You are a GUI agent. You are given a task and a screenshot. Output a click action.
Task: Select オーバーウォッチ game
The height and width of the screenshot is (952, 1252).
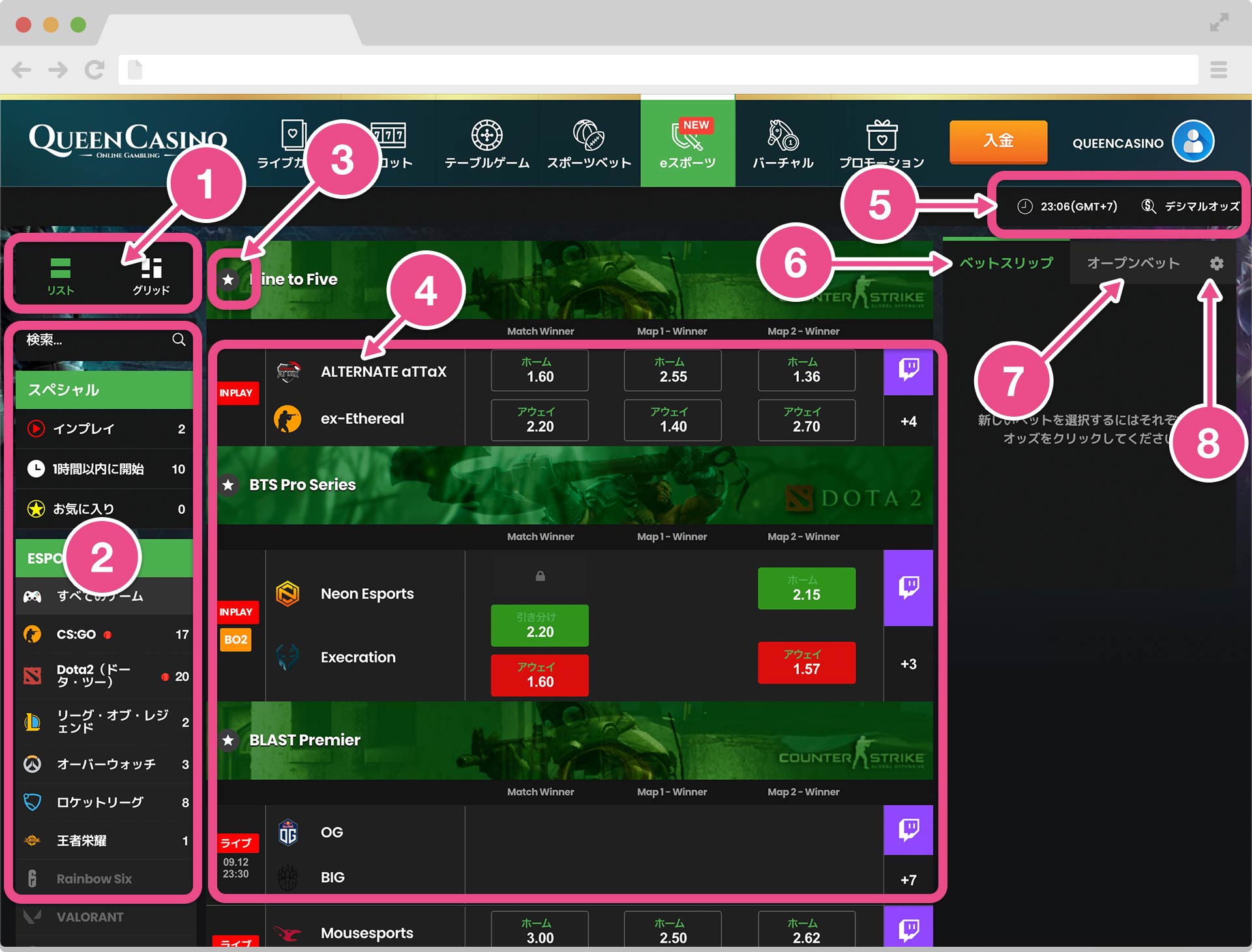104,764
